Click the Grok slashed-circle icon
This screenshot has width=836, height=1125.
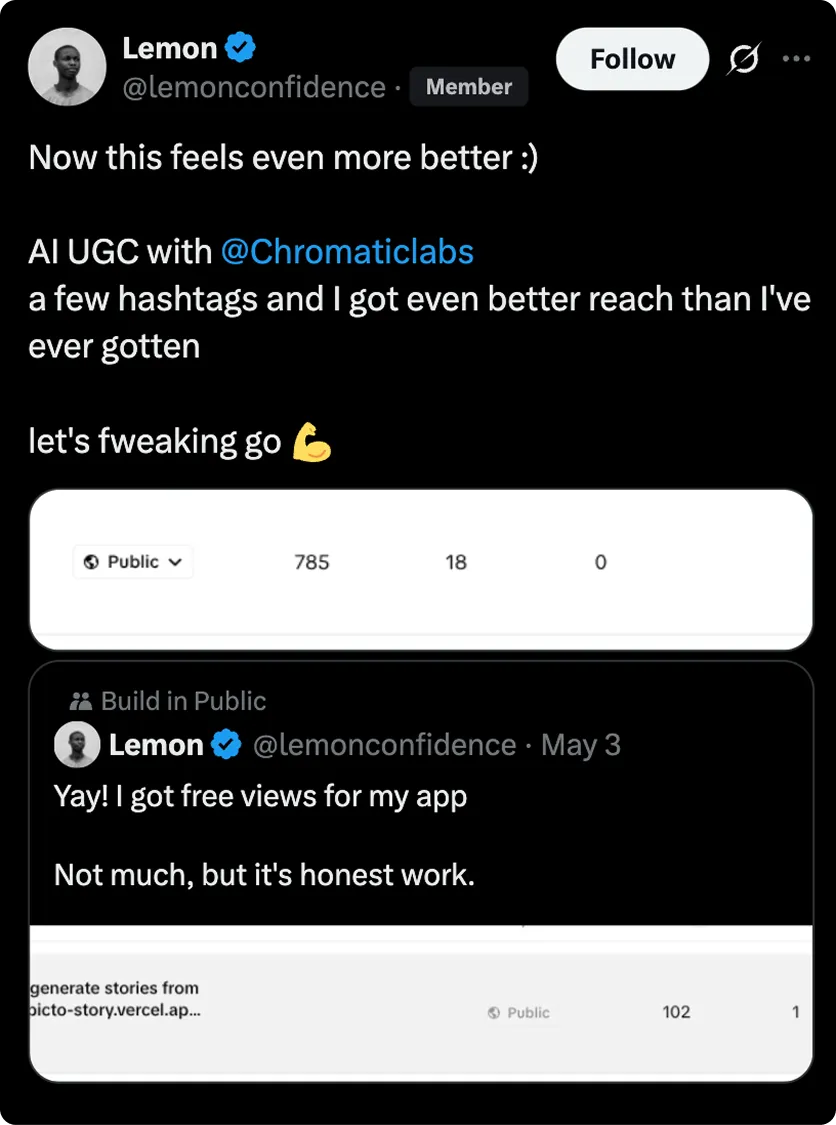click(744, 59)
